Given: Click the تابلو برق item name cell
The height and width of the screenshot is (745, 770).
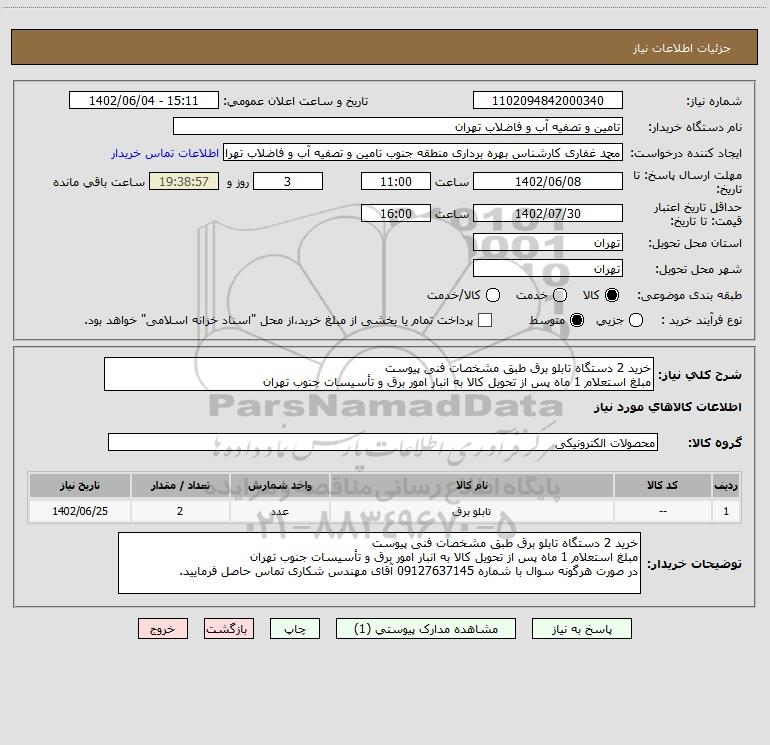Looking at the screenshot, I should click(471, 511).
